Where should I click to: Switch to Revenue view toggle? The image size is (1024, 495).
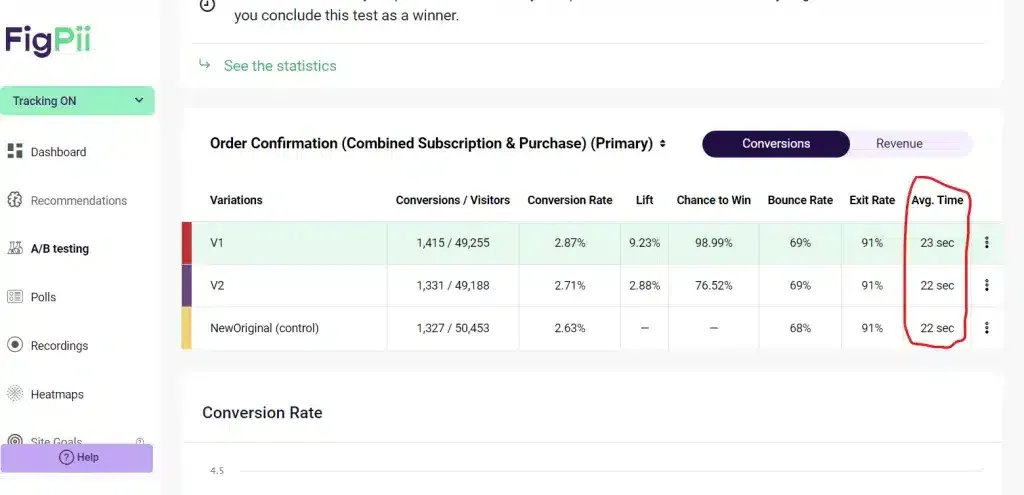coord(899,144)
